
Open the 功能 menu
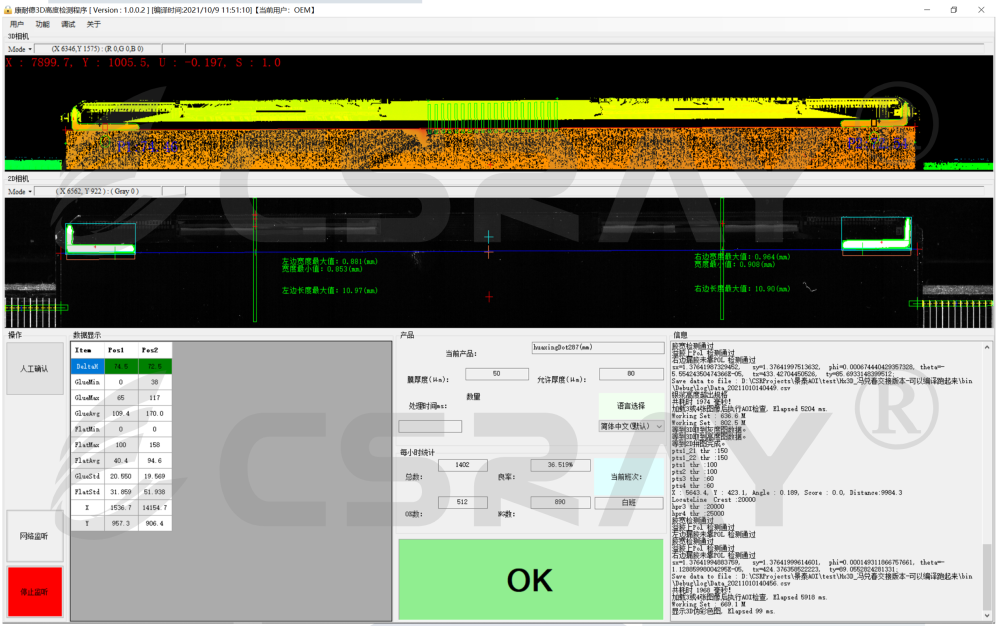coord(42,23)
